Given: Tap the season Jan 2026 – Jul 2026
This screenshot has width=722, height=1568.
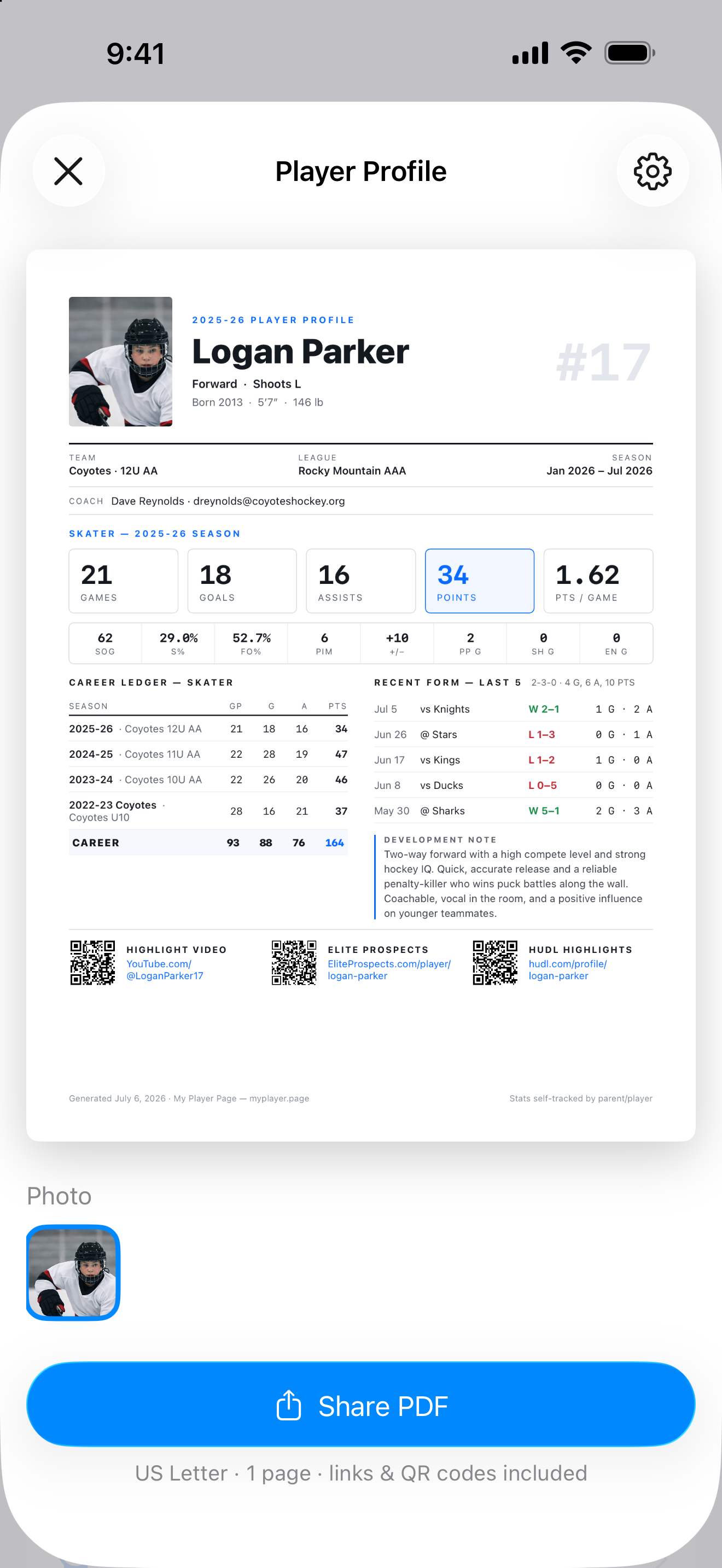Looking at the screenshot, I should 599,471.
